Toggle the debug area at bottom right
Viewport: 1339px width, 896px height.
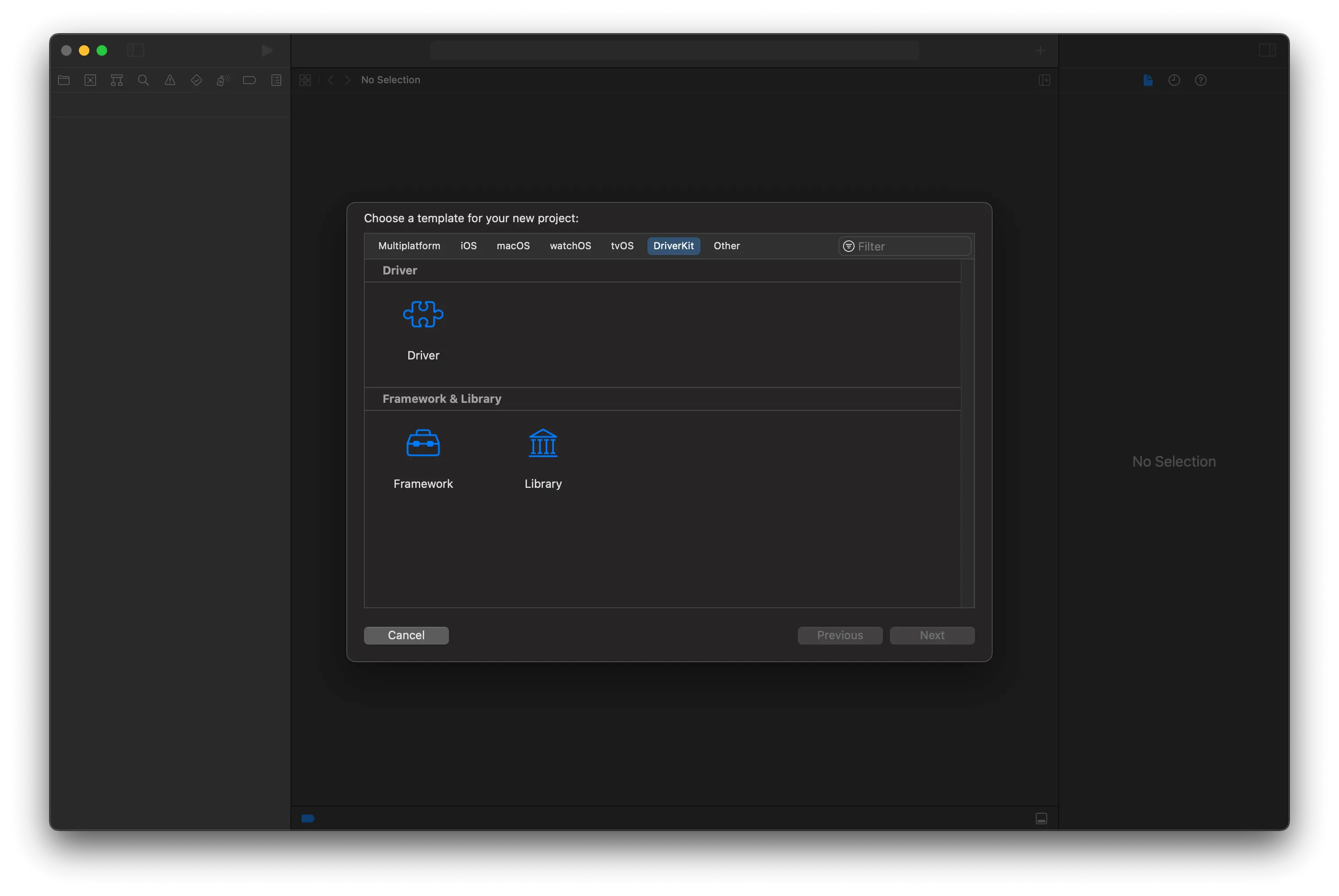(1041, 818)
